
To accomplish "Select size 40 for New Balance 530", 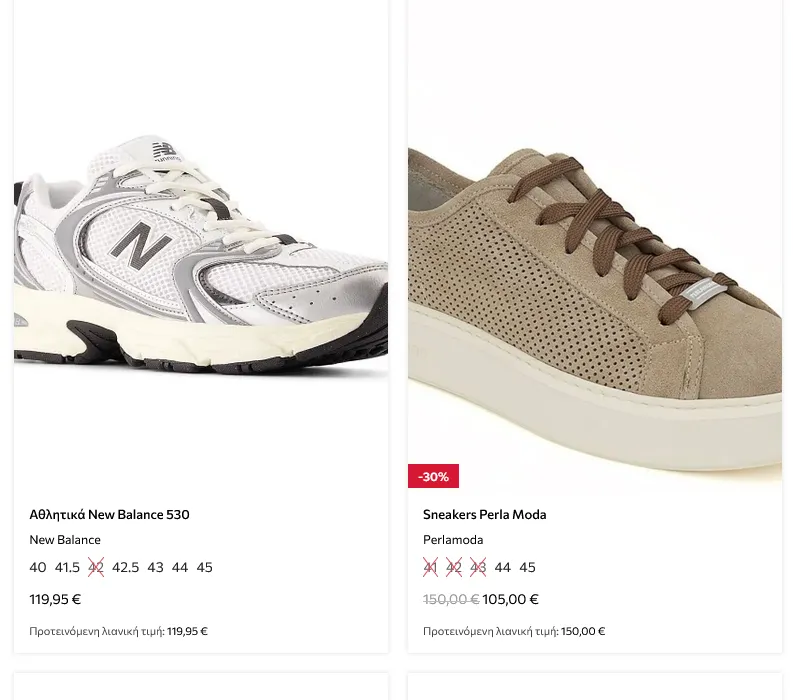I will (38, 567).
